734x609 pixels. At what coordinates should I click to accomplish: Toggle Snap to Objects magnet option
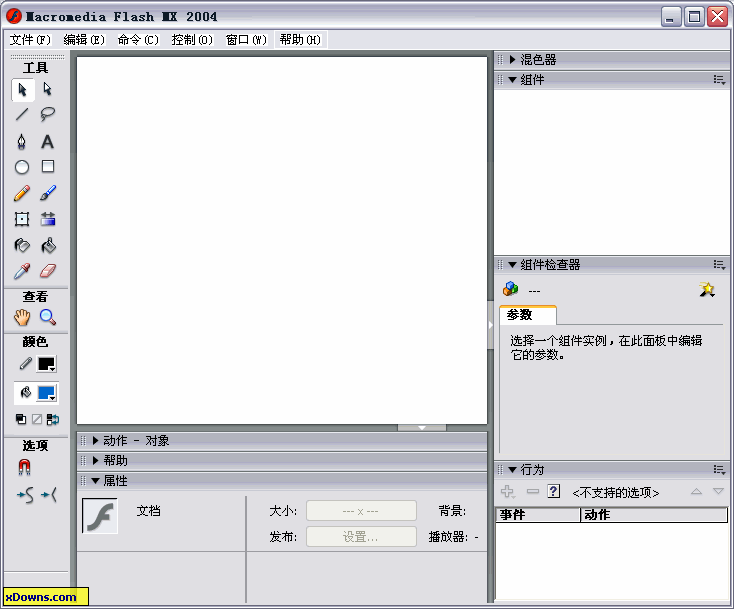pos(24,467)
